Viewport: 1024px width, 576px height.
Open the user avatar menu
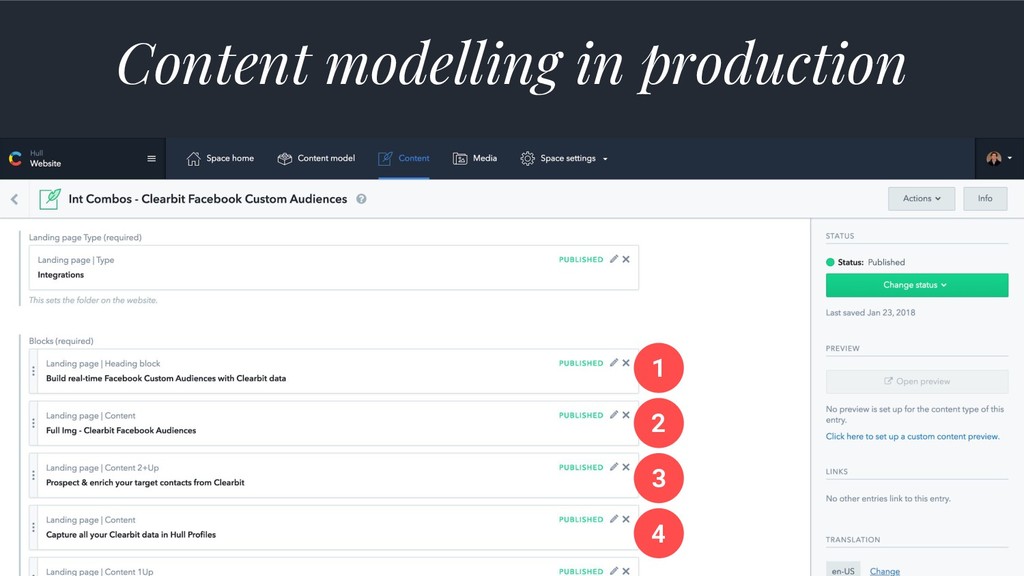tap(999, 158)
